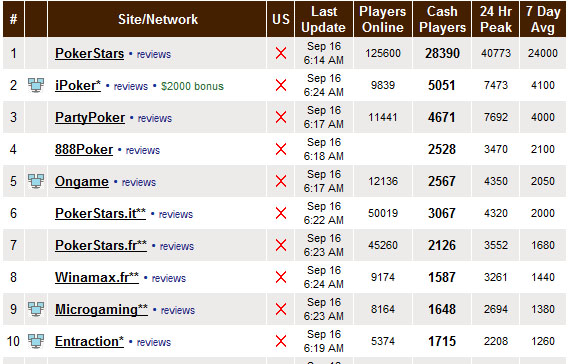Click the network icon beside Entraction

point(36,341)
